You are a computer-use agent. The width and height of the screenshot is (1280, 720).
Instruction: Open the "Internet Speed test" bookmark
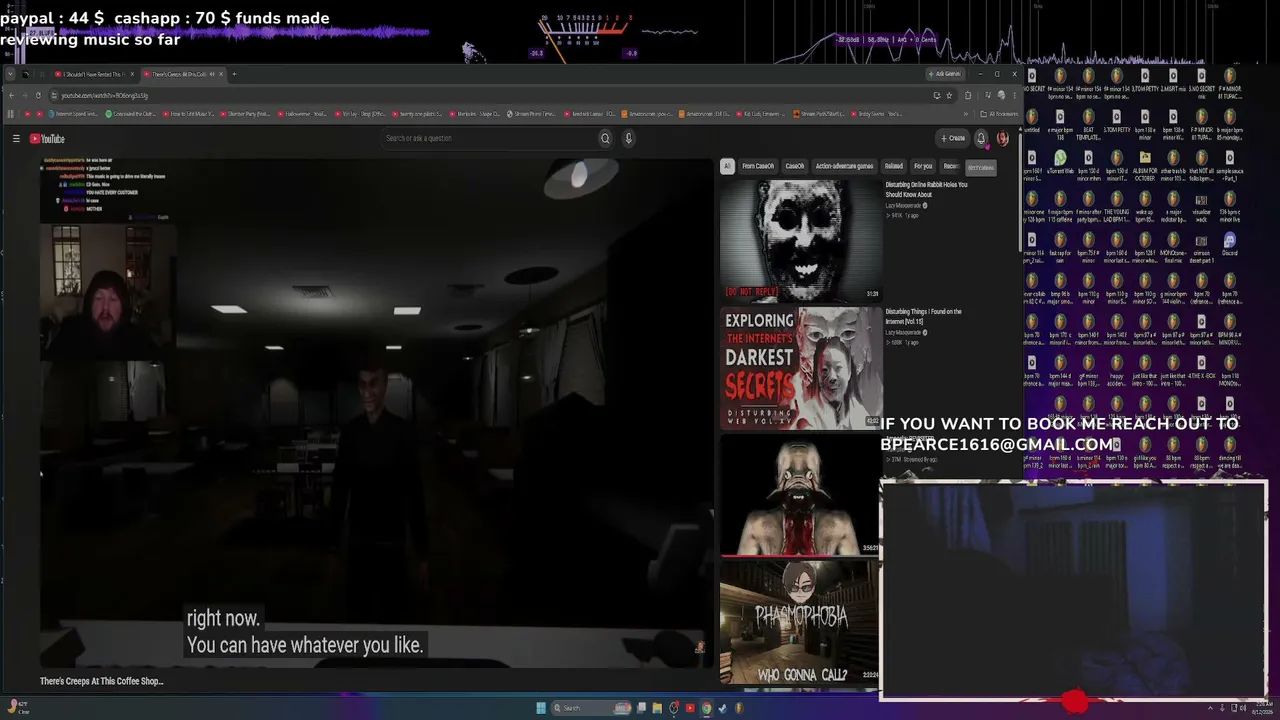click(x=74, y=114)
